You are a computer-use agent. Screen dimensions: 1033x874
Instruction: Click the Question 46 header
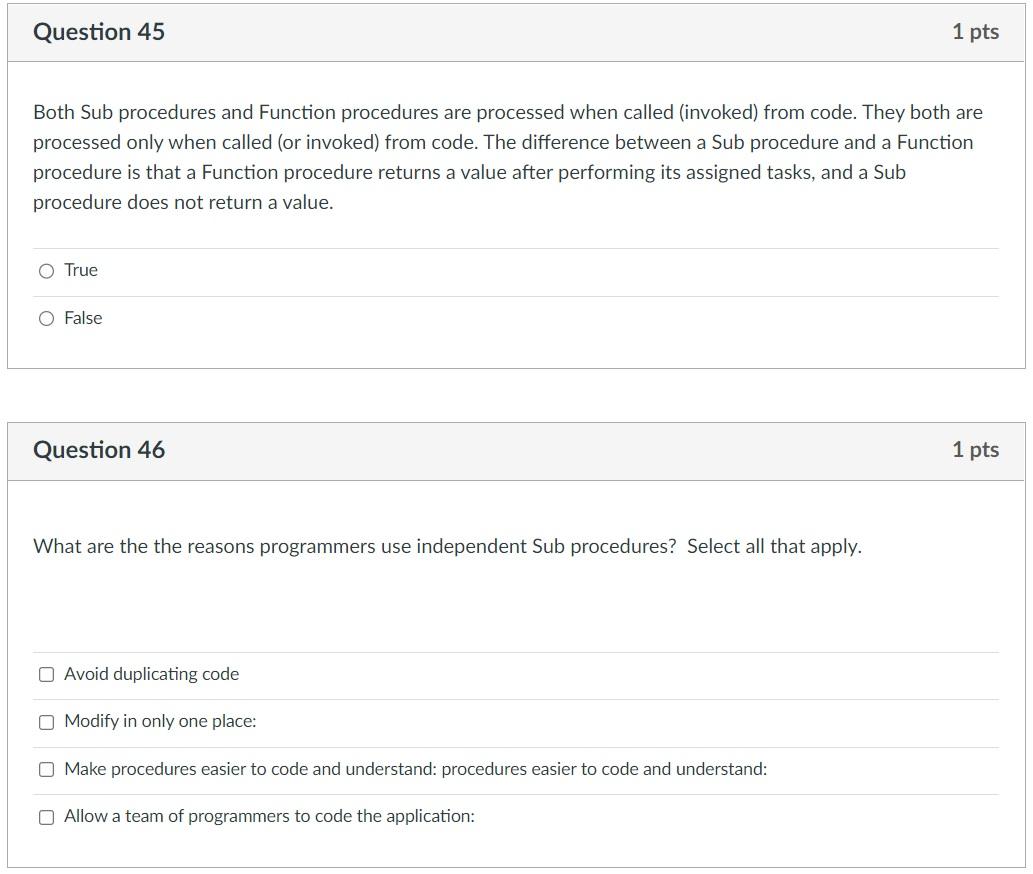98,449
